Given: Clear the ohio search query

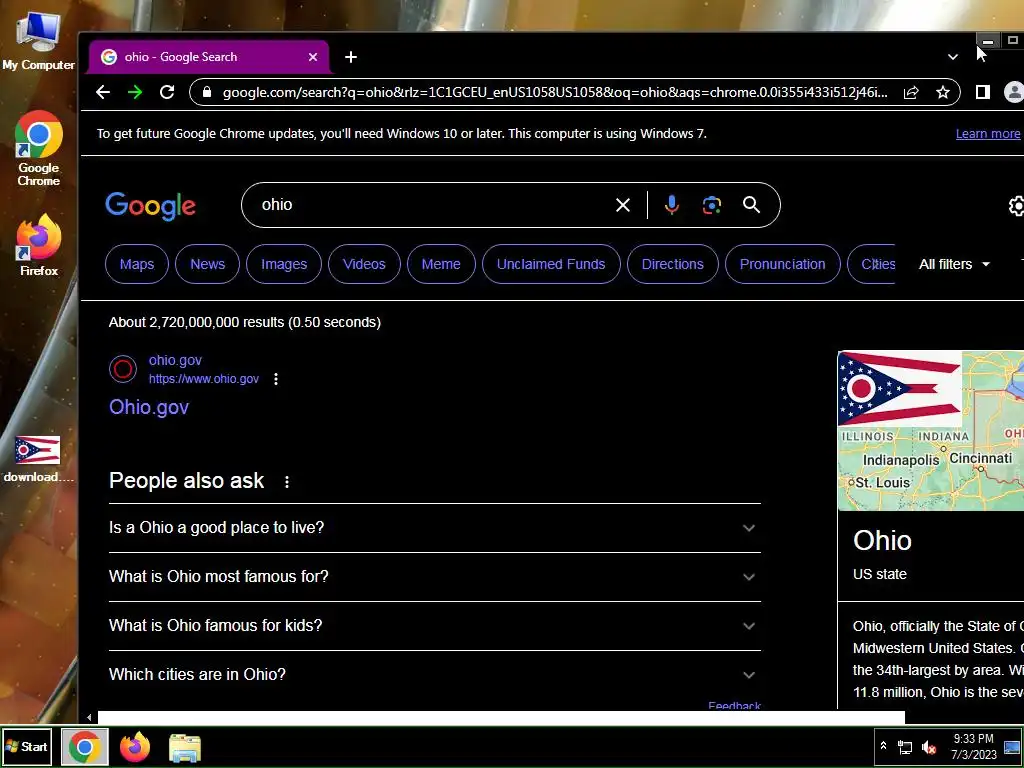Looking at the screenshot, I should [622, 205].
